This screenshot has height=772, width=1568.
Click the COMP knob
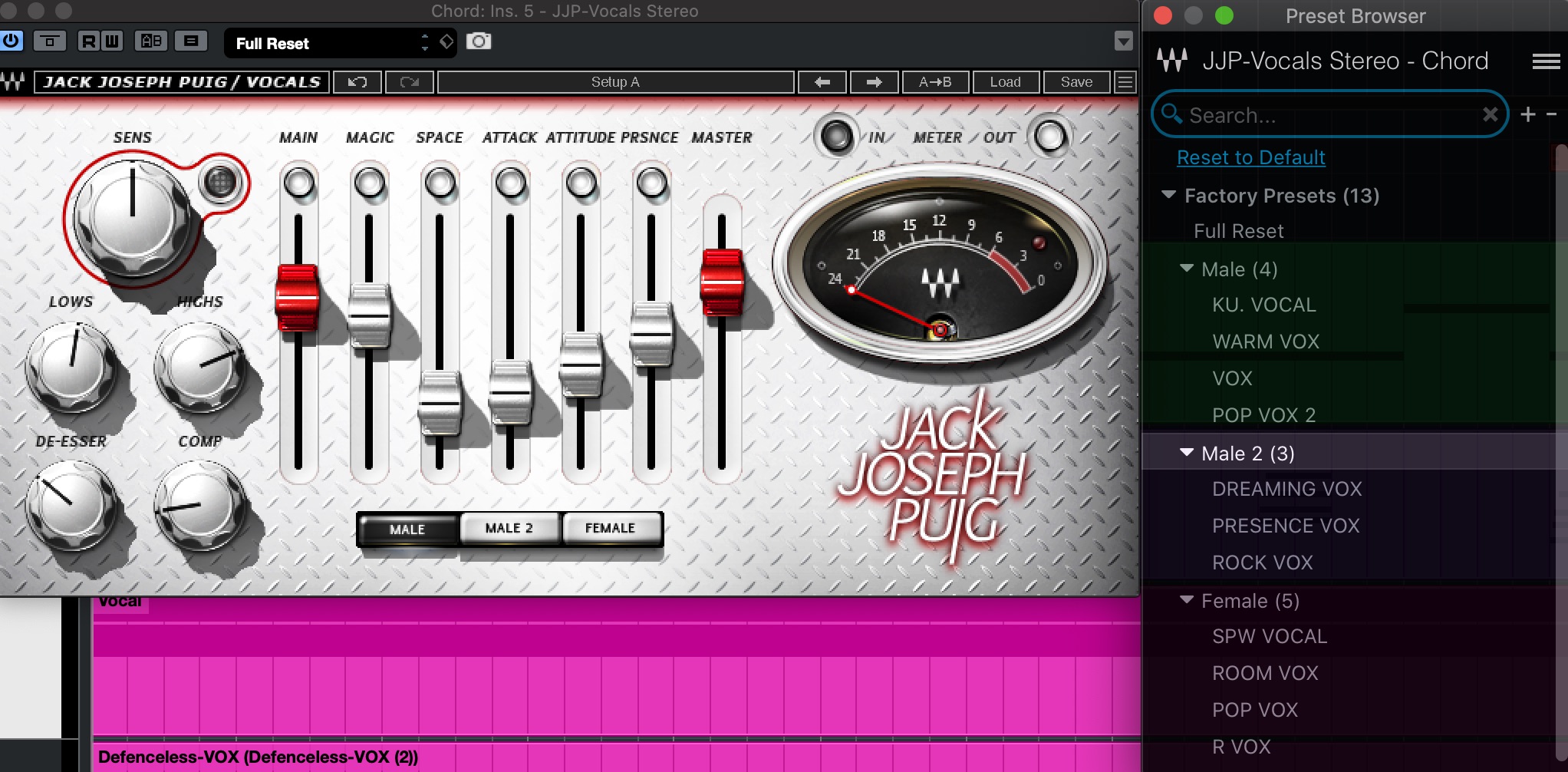pyautogui.click(x=200, y=506)
